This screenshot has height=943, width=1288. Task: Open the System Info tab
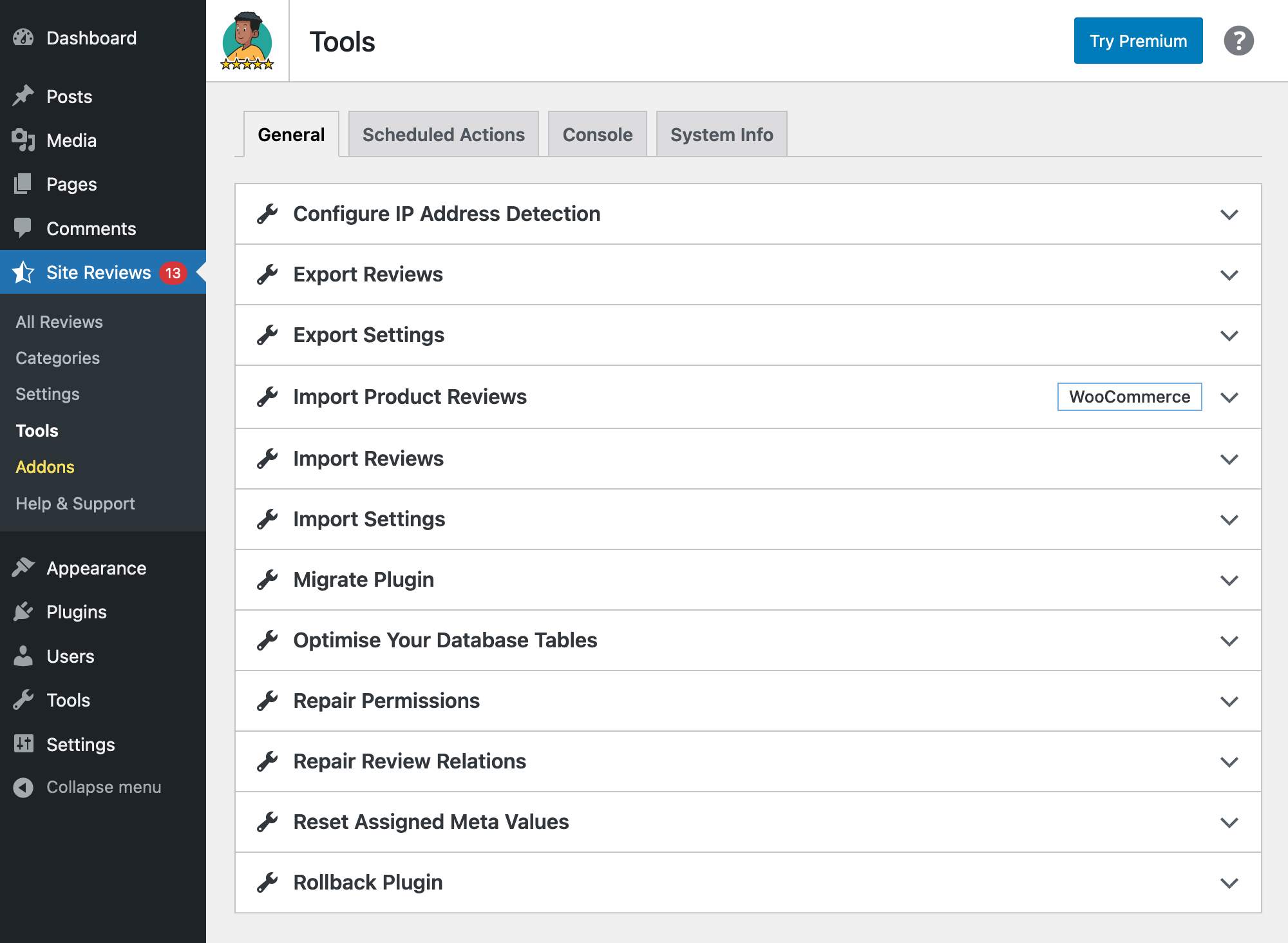click(x=721, y=135)
